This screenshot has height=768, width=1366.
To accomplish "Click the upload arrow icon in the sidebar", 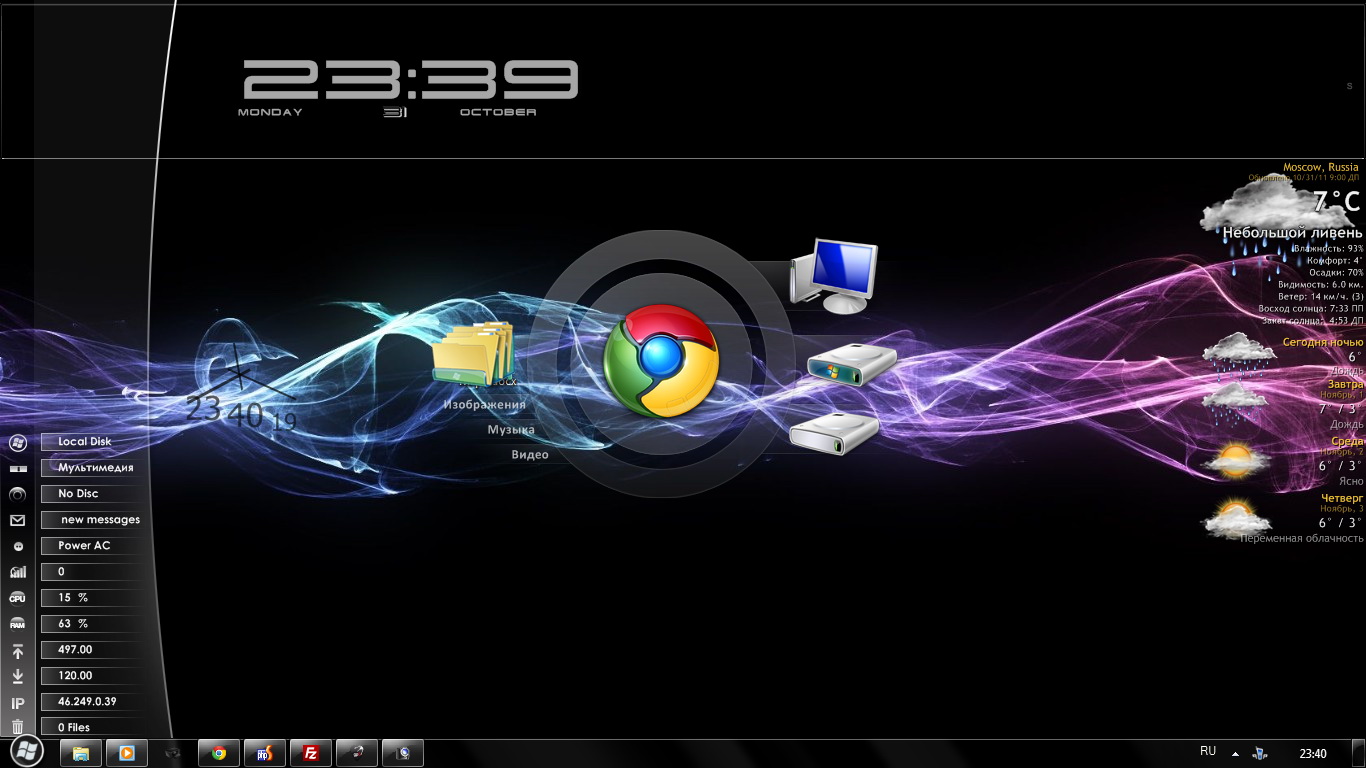I will click(17, 651).
